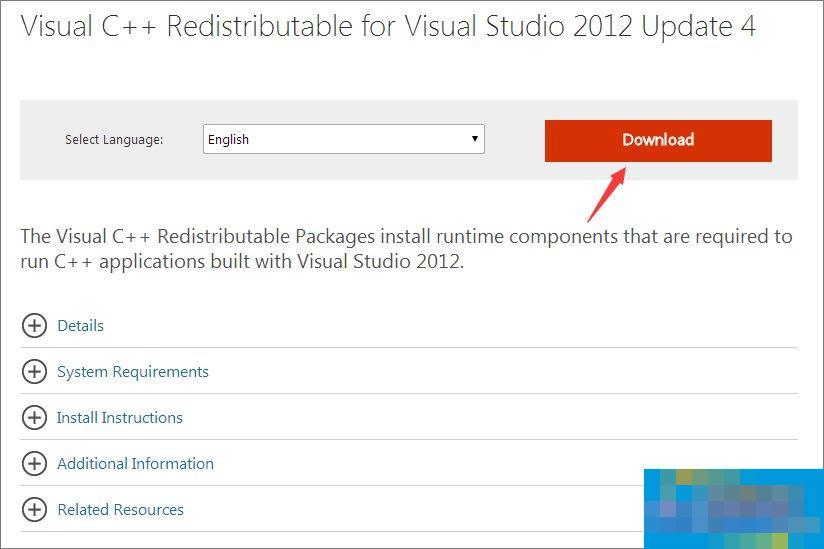
Task: Open the Details link
Action: click(x=80, y=326)
